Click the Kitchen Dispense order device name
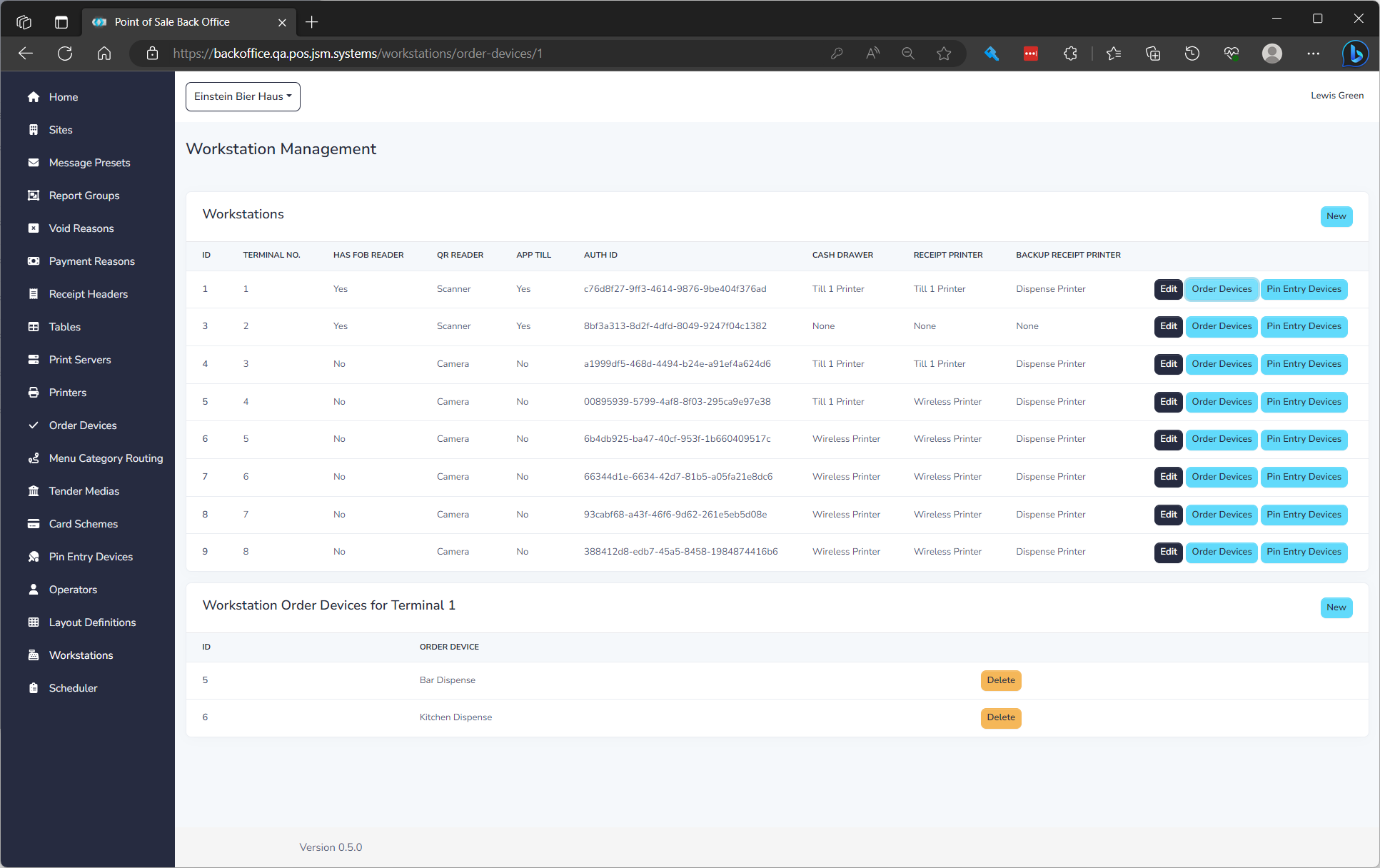Image resolution: width=1380 pixels, height=868 pixels. tap(455, 717)
